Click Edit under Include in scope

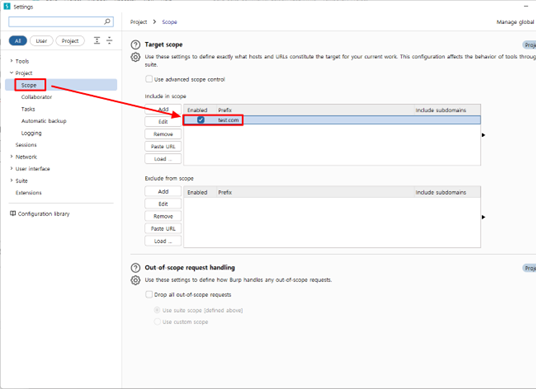point(163,122)
